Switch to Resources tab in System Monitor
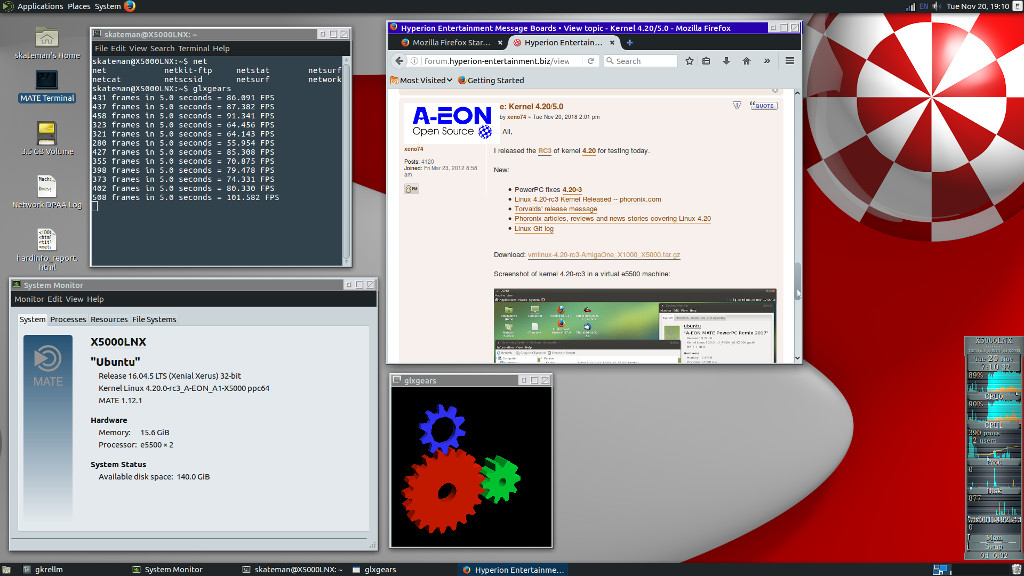Screen dimensions: 1024x576 pos(108,319)
